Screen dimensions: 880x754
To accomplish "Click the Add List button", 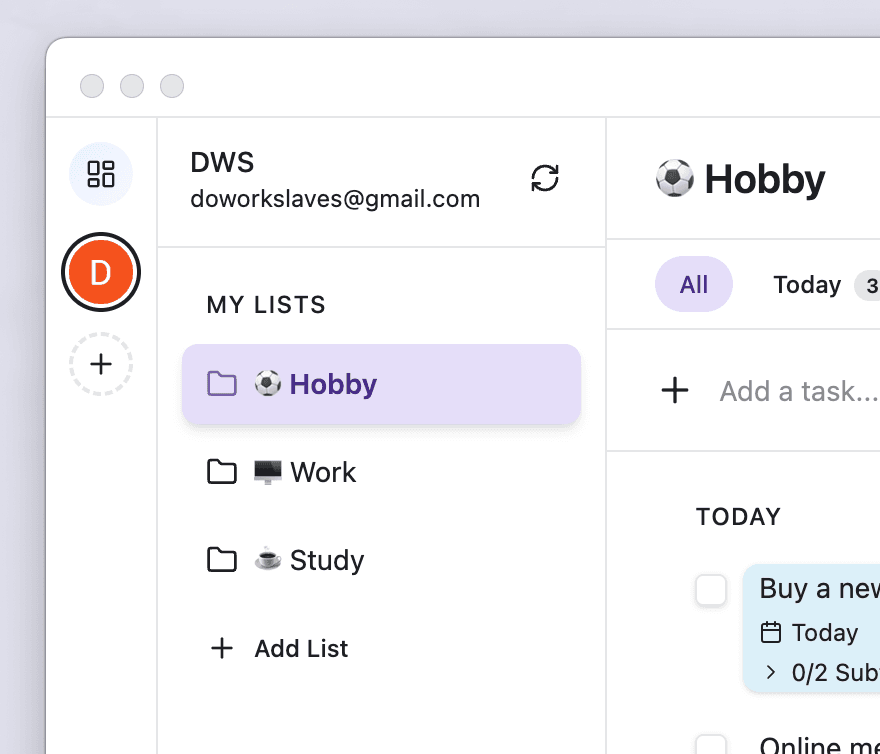I will 300,648.
